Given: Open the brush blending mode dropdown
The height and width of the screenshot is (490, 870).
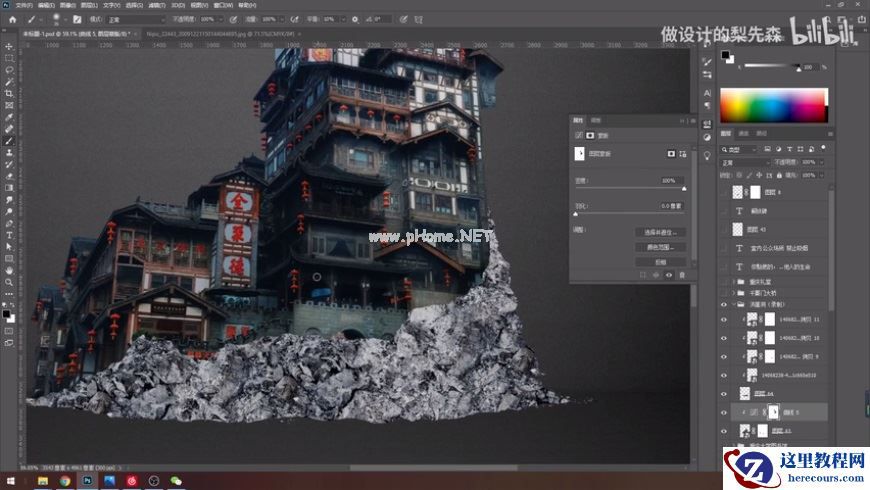Looking at the screenshot, I should (x=136, y=19).
